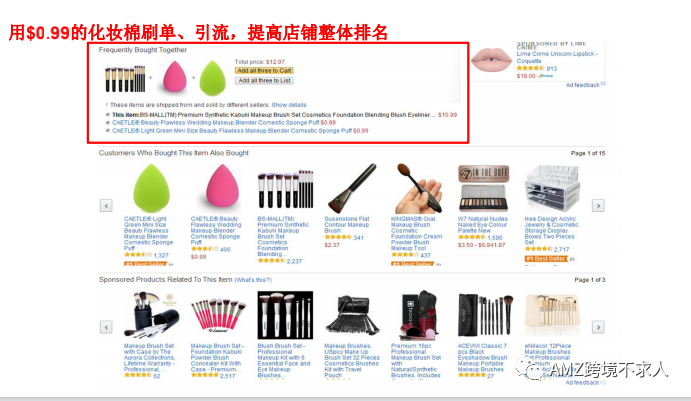Open the pink sponge image in Frequently Bought Together
This screenshot has height=401, width=691.
175,78
